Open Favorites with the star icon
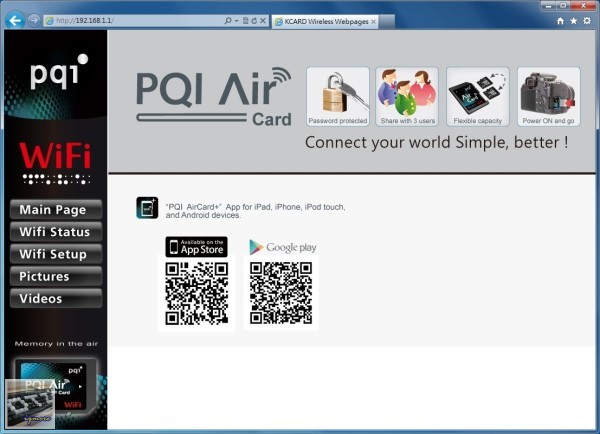The width and height of the screenshot is (600, 434). [574, 21]
